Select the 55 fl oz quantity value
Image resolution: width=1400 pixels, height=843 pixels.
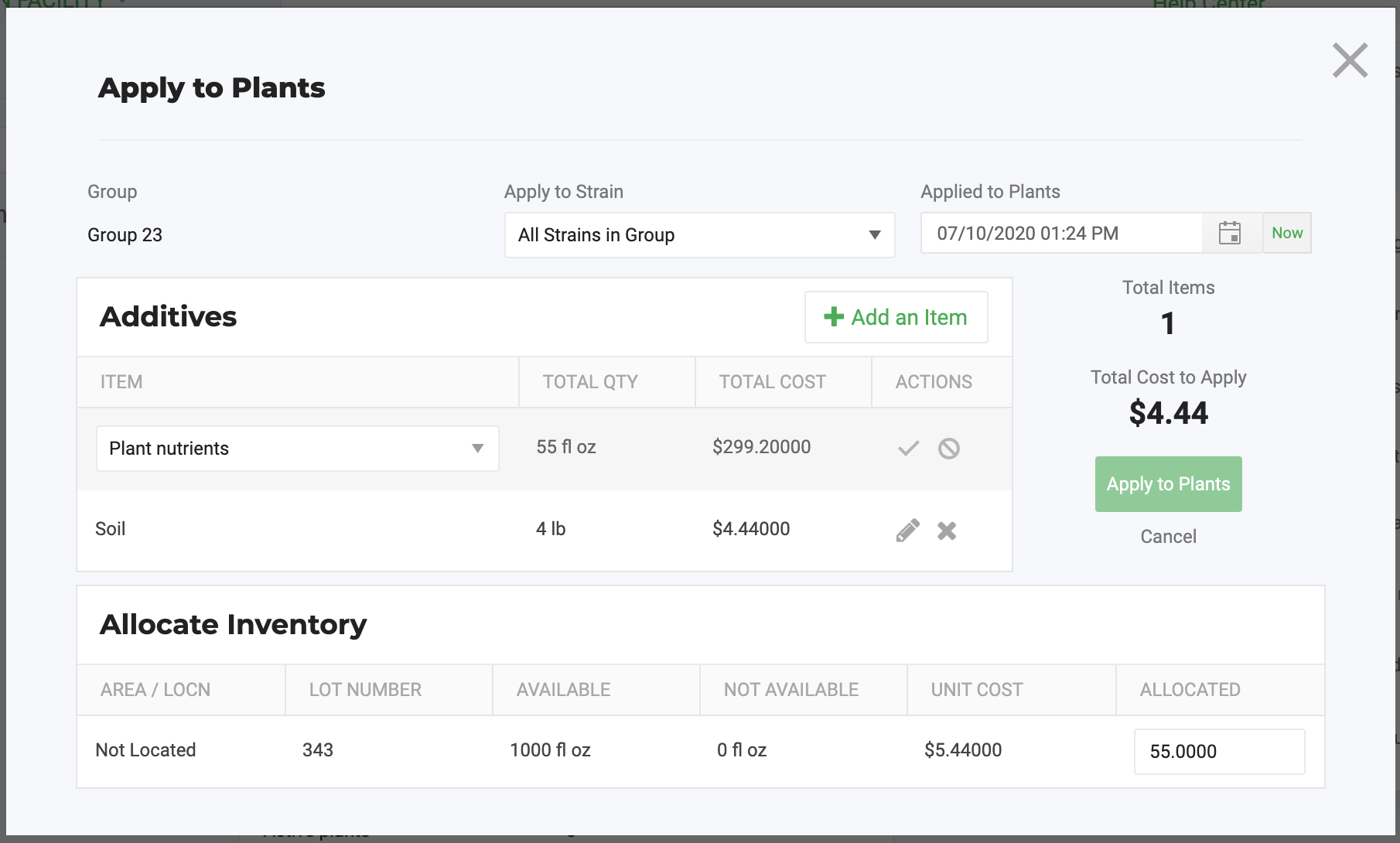click(x=566, y=447)
